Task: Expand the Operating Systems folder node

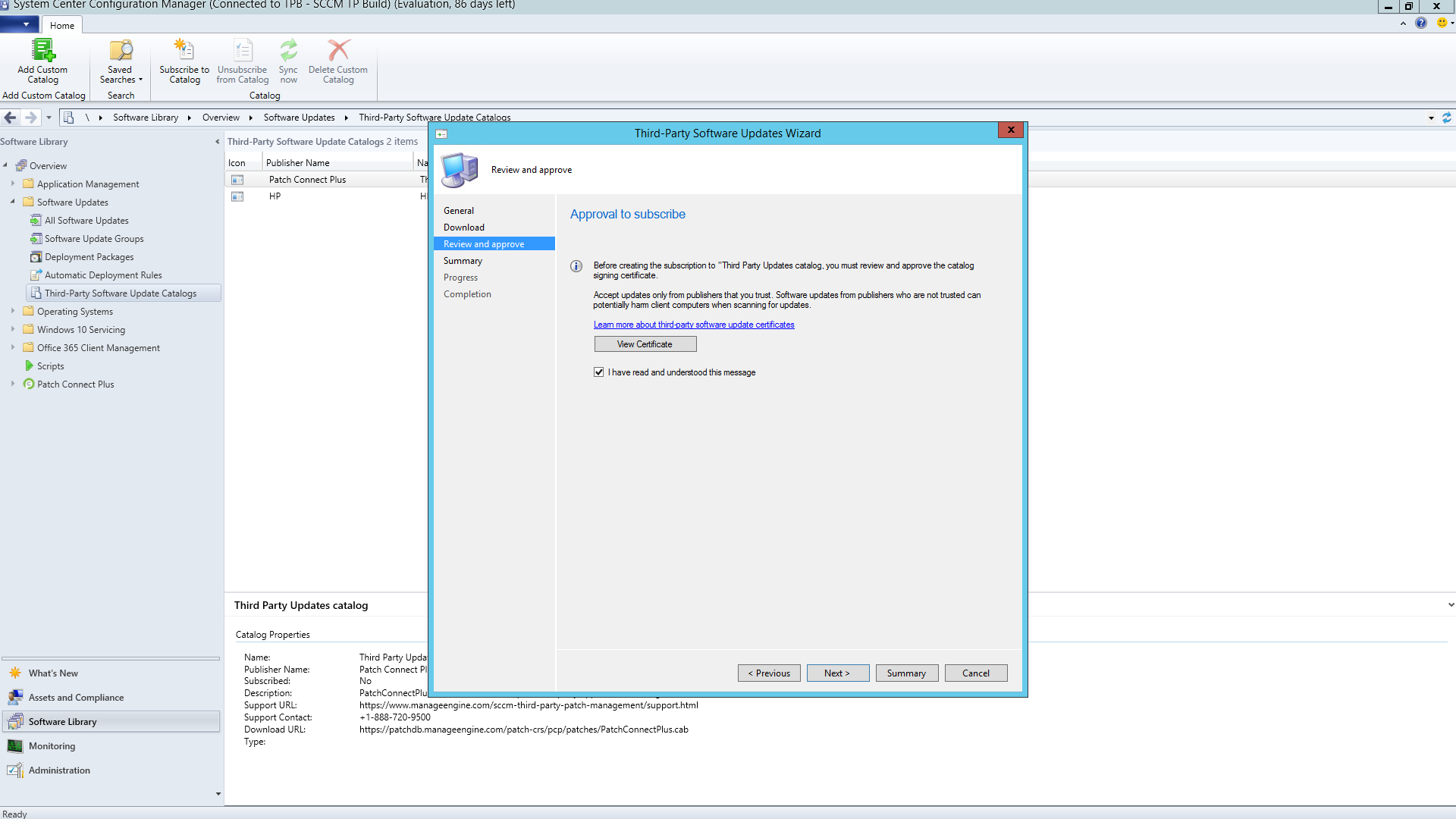Action: (13, 311)
